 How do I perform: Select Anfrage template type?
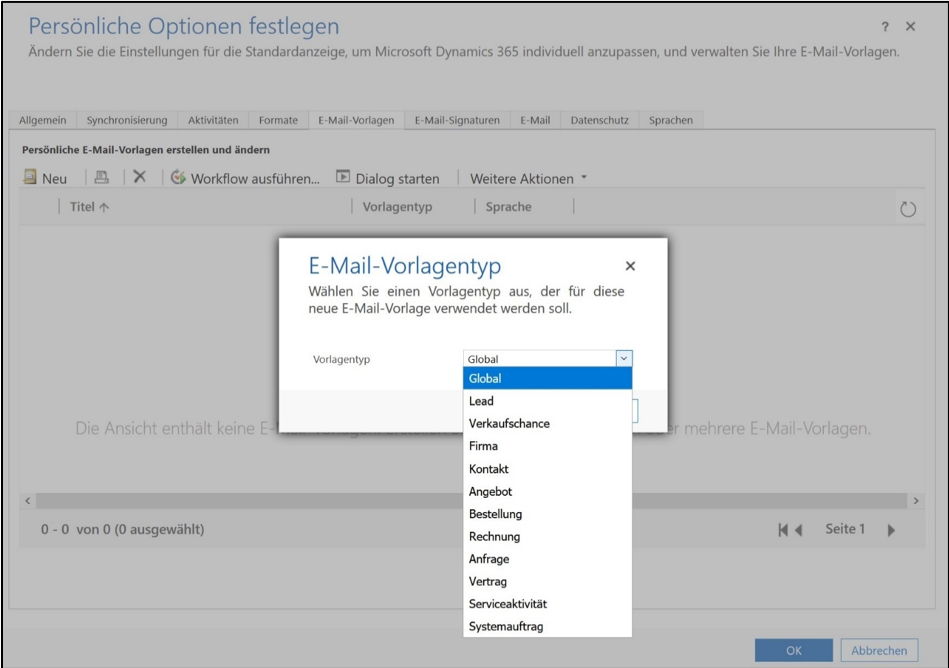coord(547,558)
